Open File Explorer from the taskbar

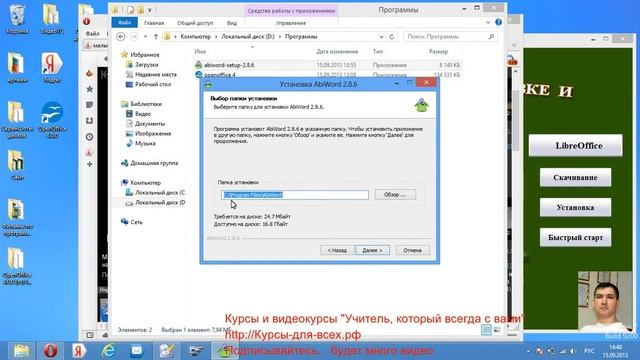tap(21, 351)
